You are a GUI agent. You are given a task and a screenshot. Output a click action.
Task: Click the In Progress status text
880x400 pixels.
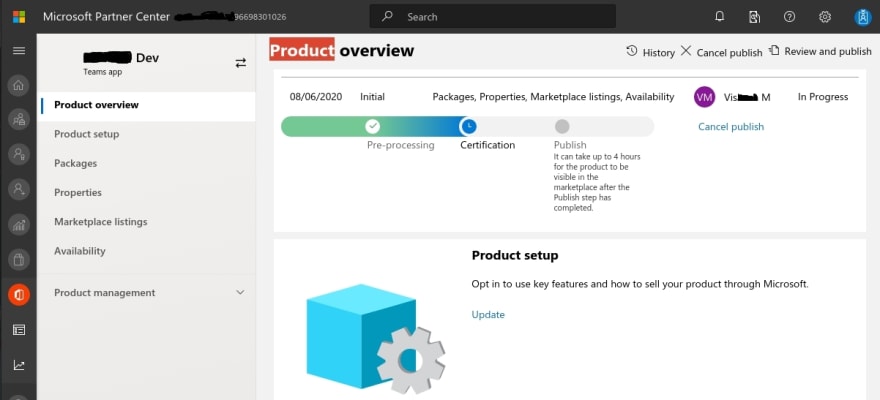pos(823,97)
